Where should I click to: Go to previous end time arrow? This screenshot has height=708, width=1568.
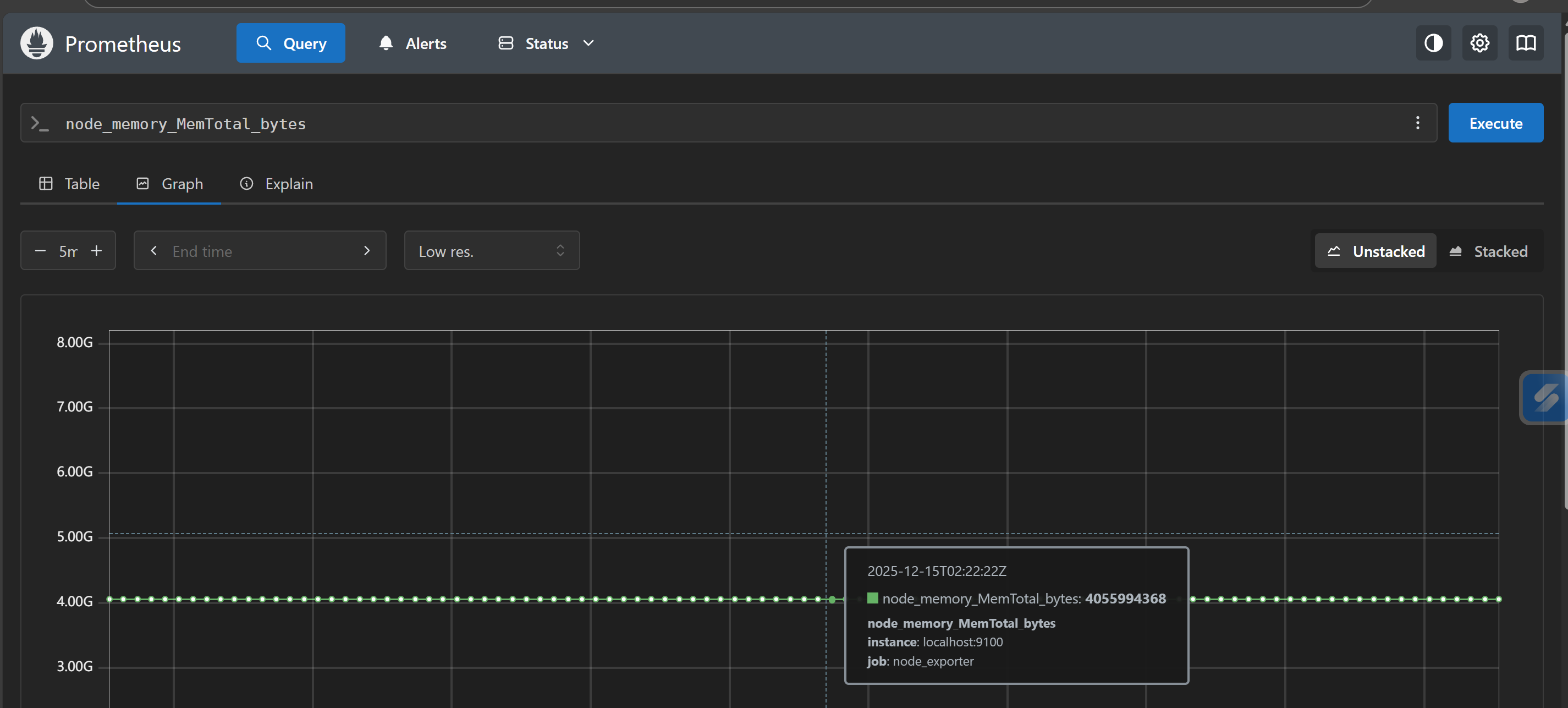pyautogui.click(x=154, y=251)
